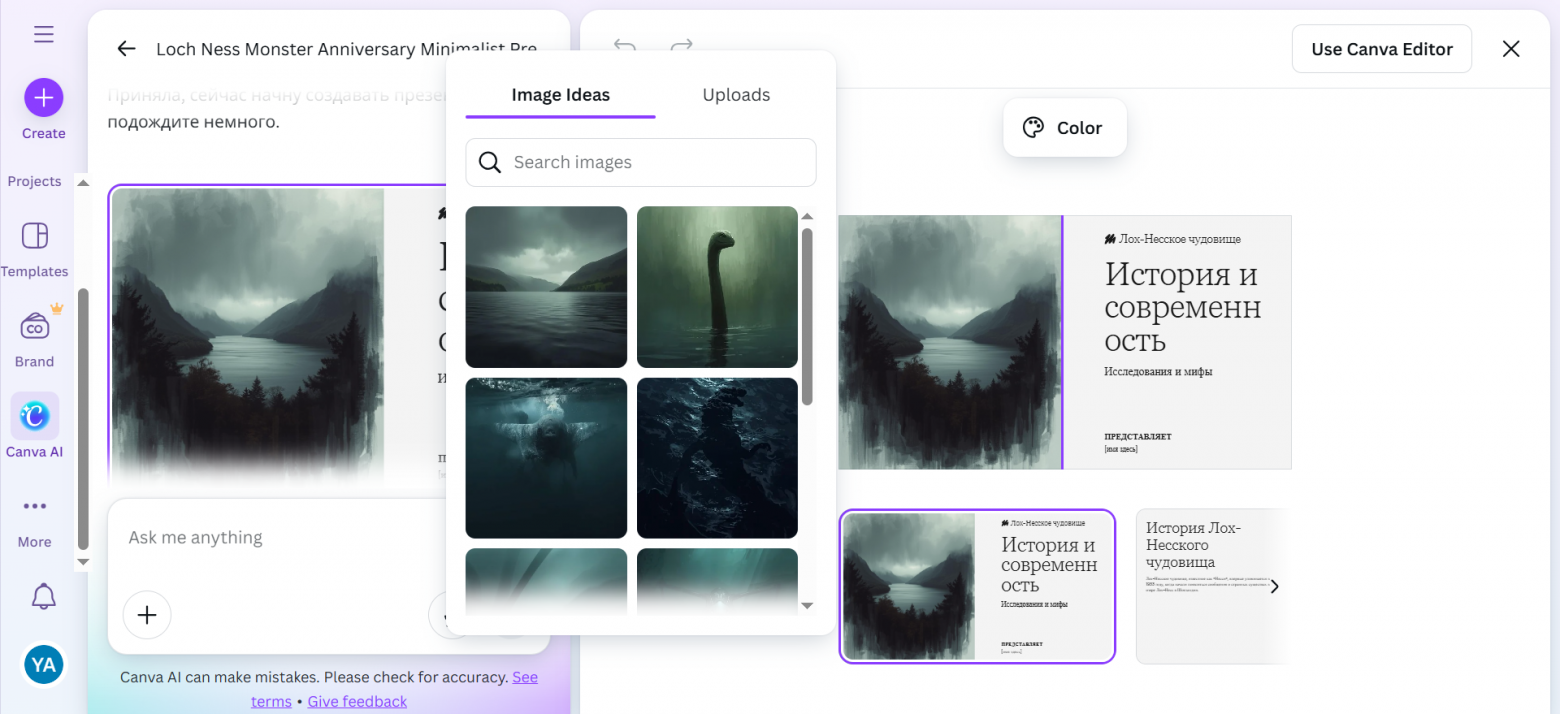Show next slides with right chevron
Viewport: 1560px width, 714px height.
pos(1274,587)
